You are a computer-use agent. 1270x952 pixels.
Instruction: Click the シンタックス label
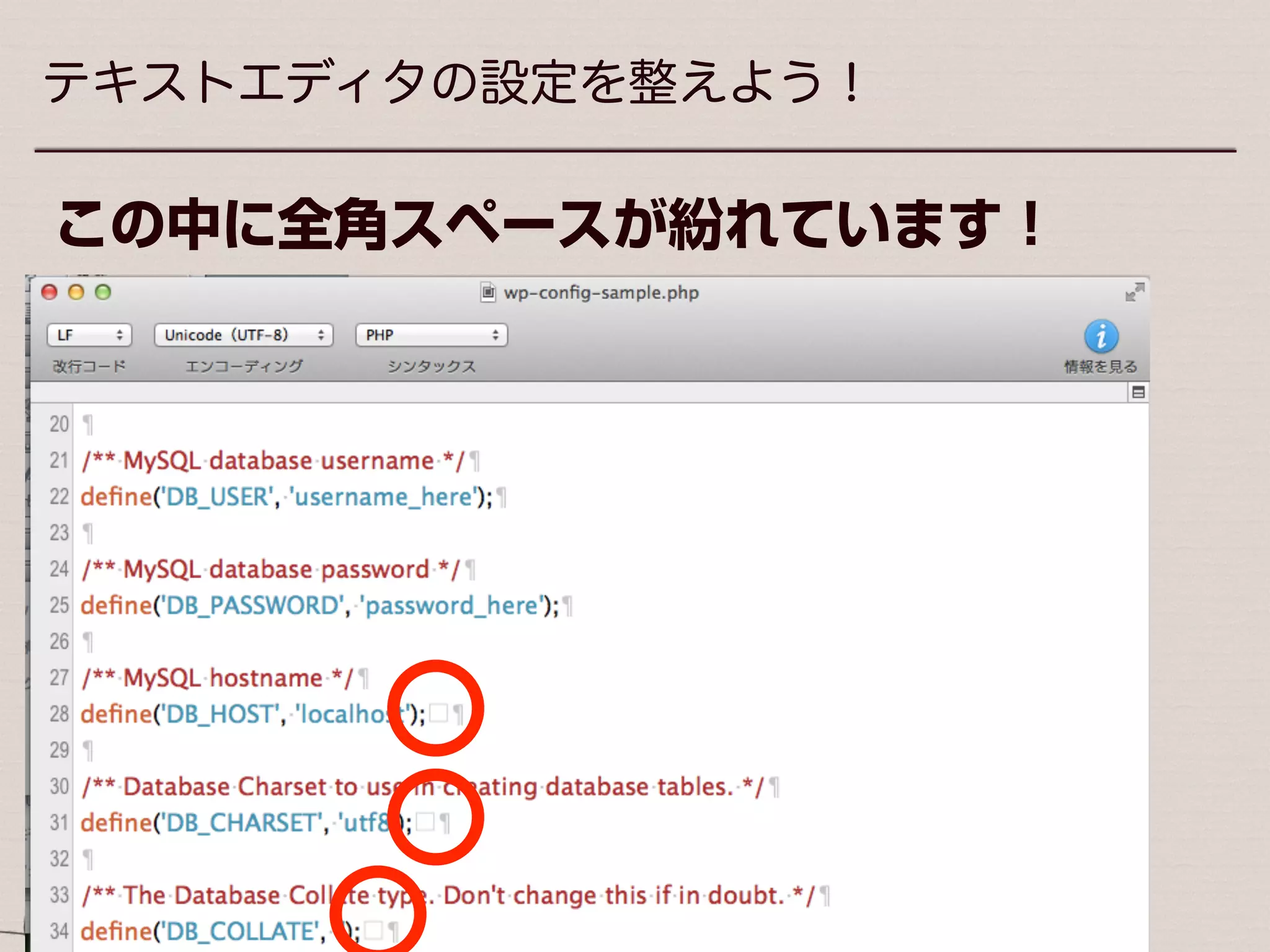[x=432, y=366]
